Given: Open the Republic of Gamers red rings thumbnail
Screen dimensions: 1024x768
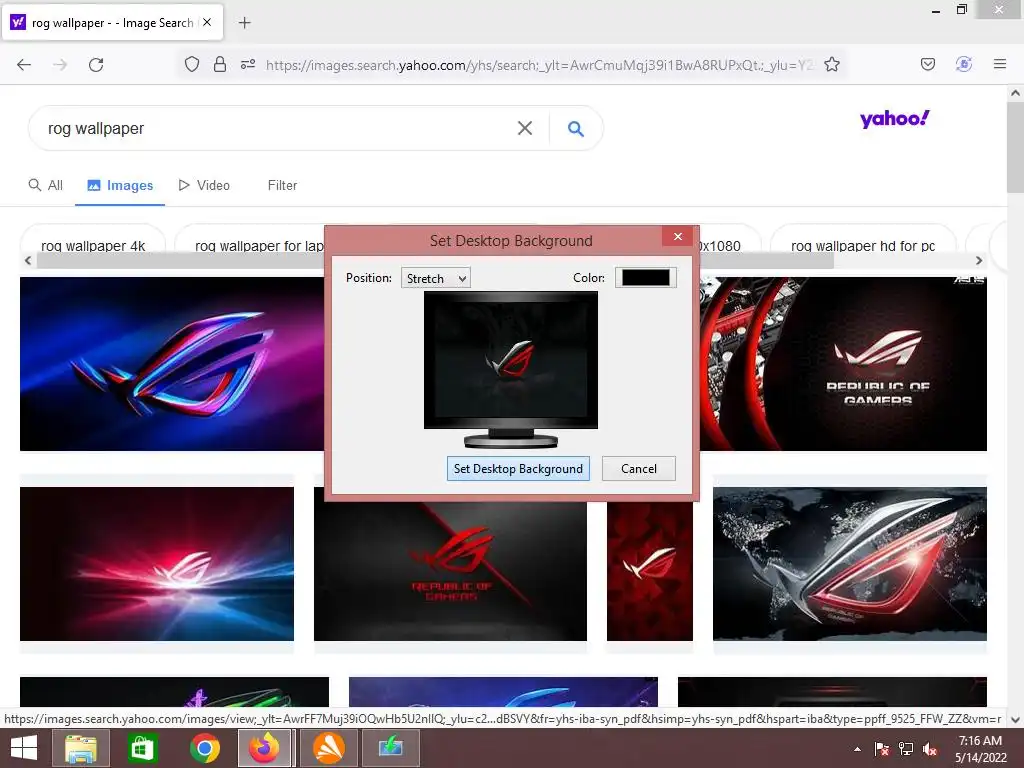Looking at the screenshot, I should point(843,364).
